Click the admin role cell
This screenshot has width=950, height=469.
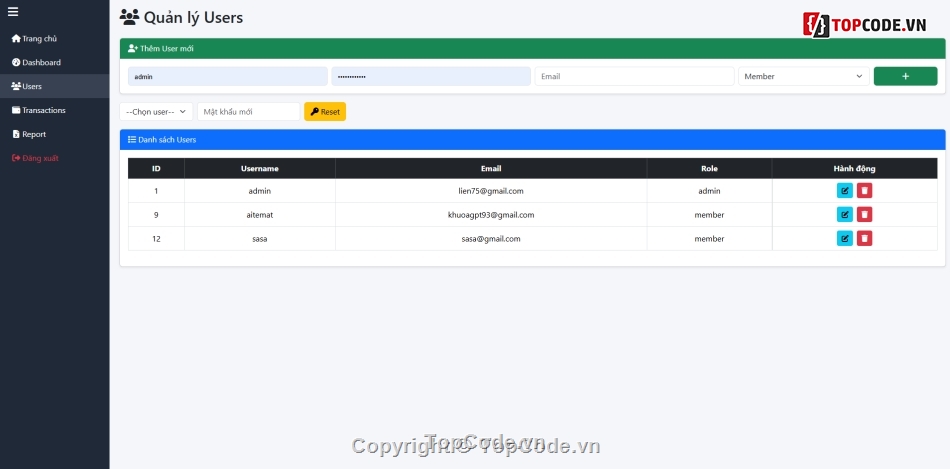point(709,191)
